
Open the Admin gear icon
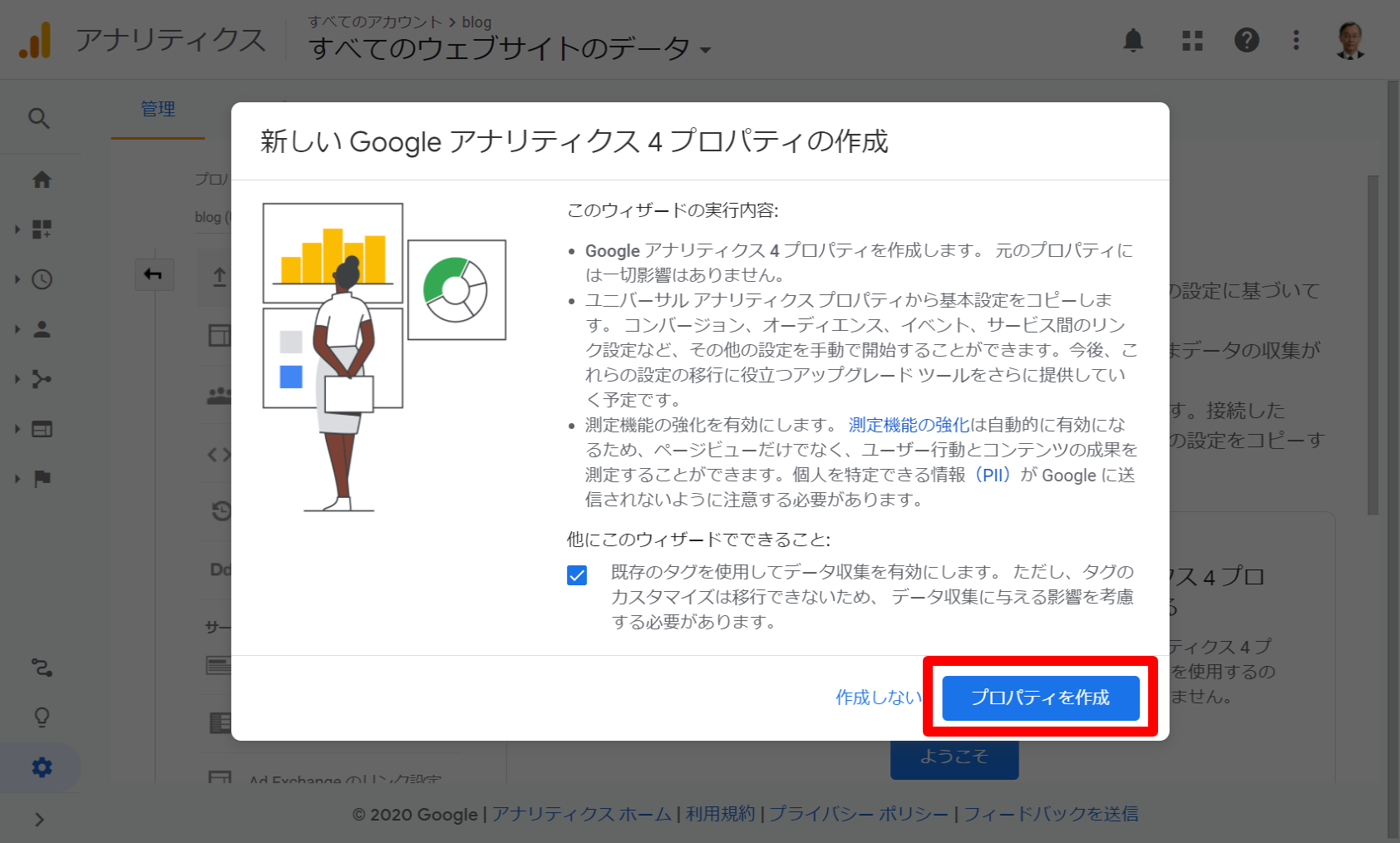tap(42, 767)
